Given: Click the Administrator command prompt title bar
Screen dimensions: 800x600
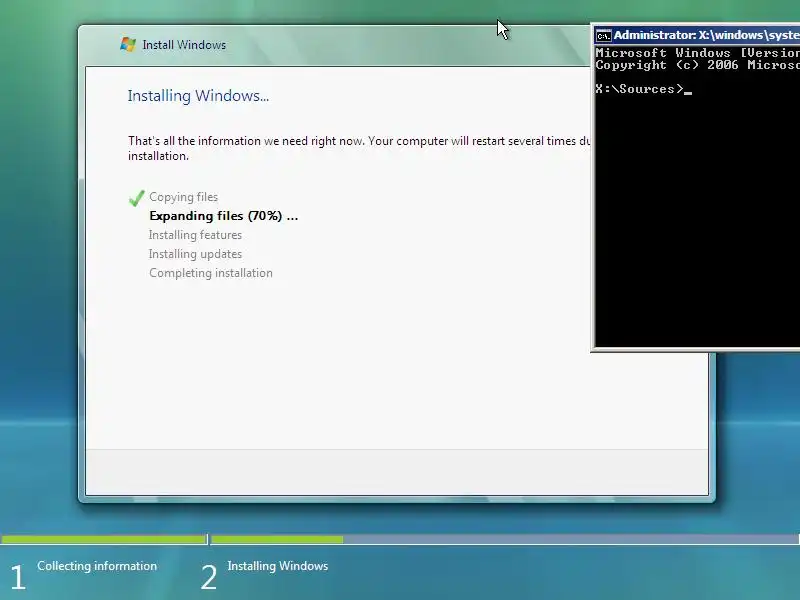Looking at the screenshot, I should (x=697, y=35).
